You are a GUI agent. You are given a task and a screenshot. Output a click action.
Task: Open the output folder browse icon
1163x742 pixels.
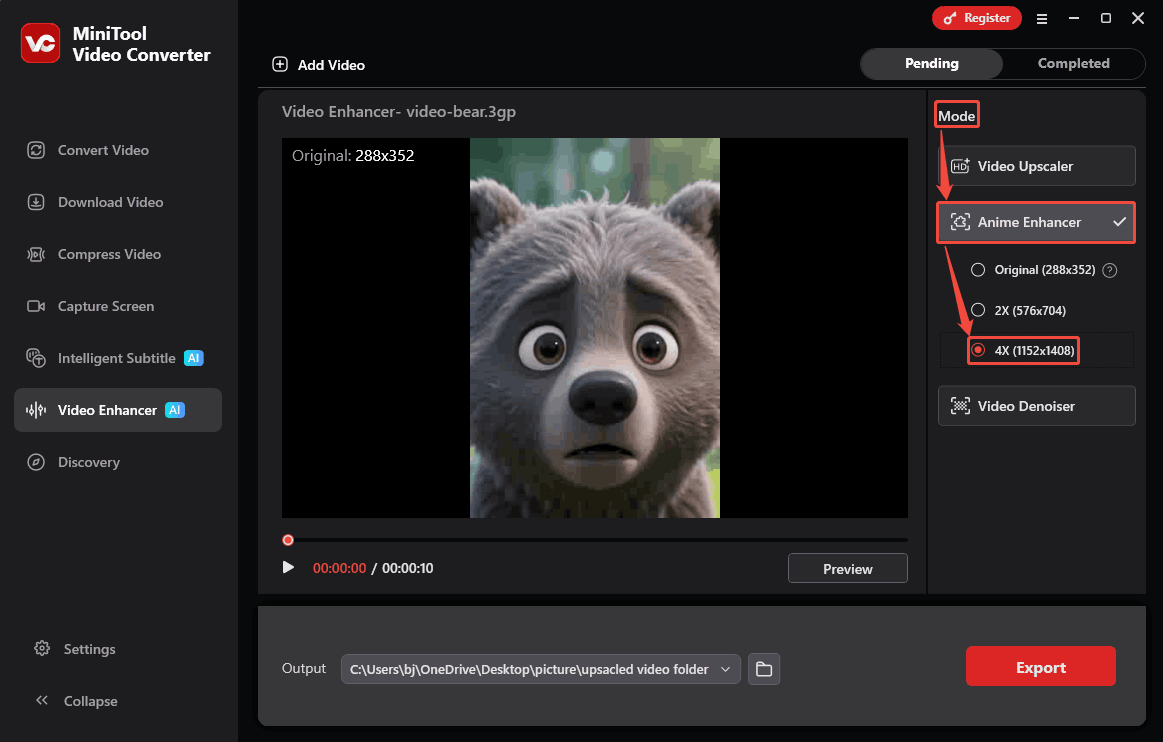tap(764, 669)
